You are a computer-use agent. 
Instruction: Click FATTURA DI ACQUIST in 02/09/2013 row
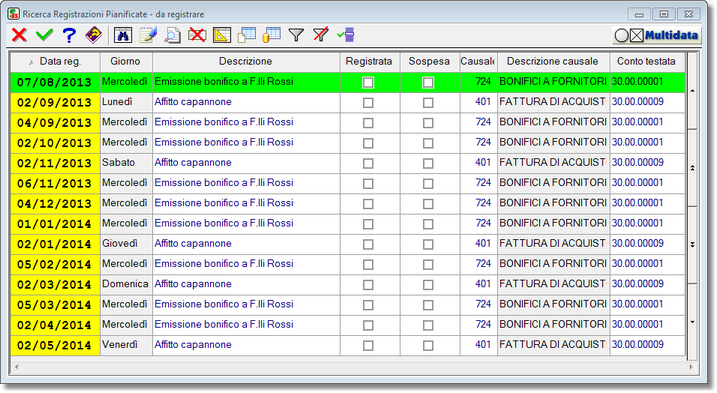(552, 102)
